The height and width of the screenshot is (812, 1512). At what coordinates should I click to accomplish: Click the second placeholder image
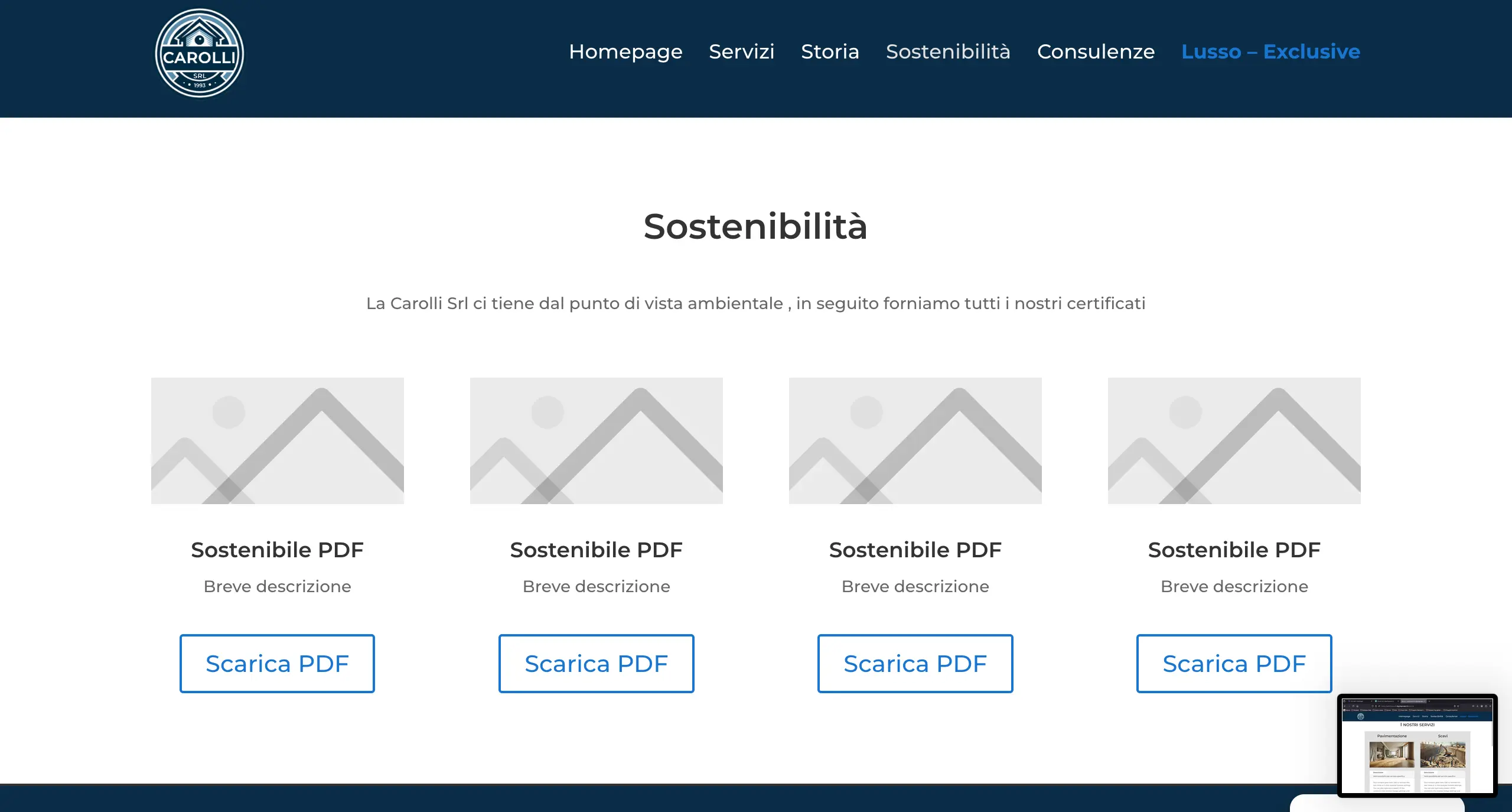tap(597, 441)
